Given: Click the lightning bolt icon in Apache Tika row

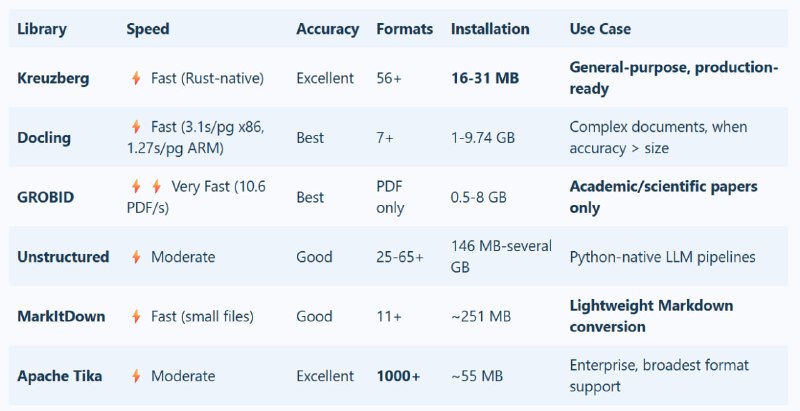Looking at the screenshot, I should click(x=136, y=376).
